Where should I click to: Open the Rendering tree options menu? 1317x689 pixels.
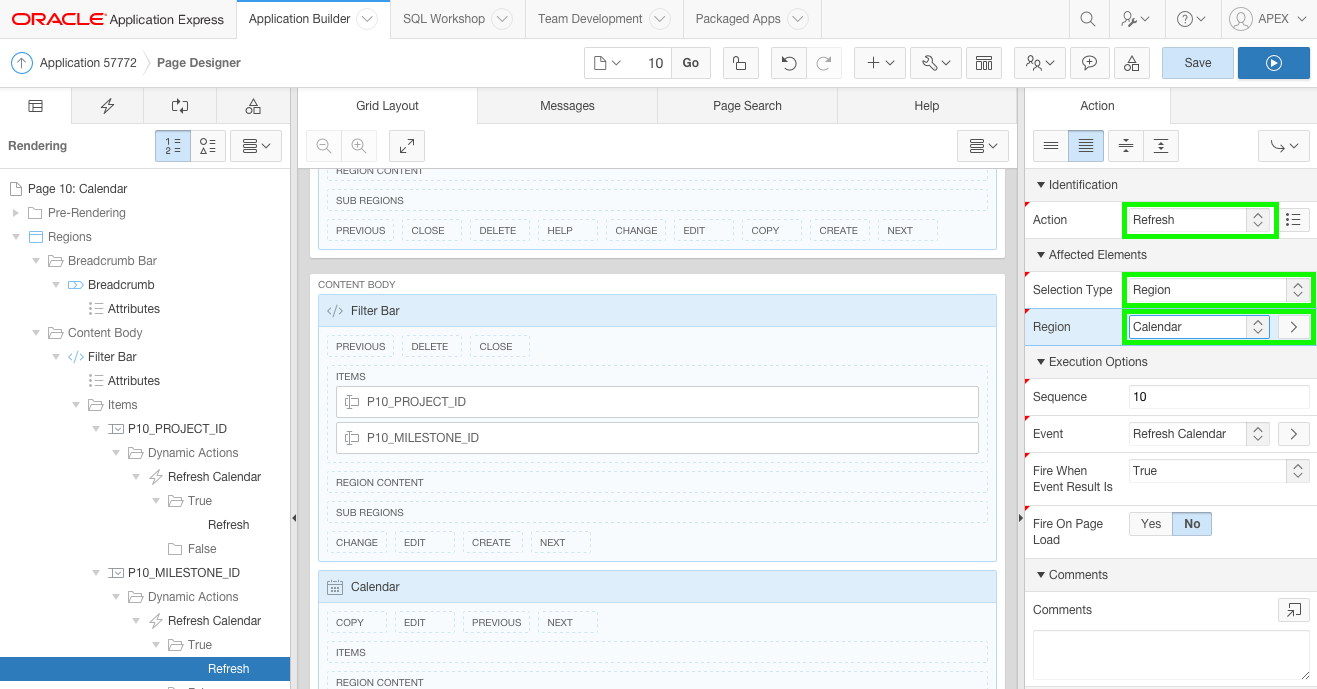pyautogui.click(x=257, y=146)
